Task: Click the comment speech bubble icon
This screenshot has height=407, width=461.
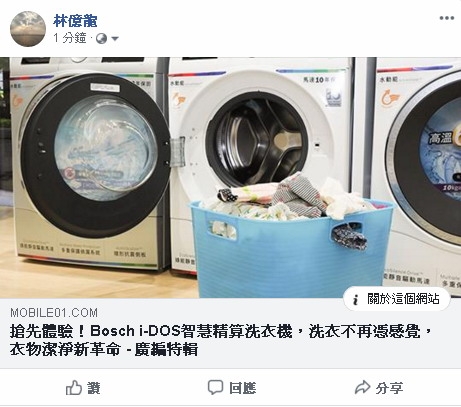Action: (215, 387)
